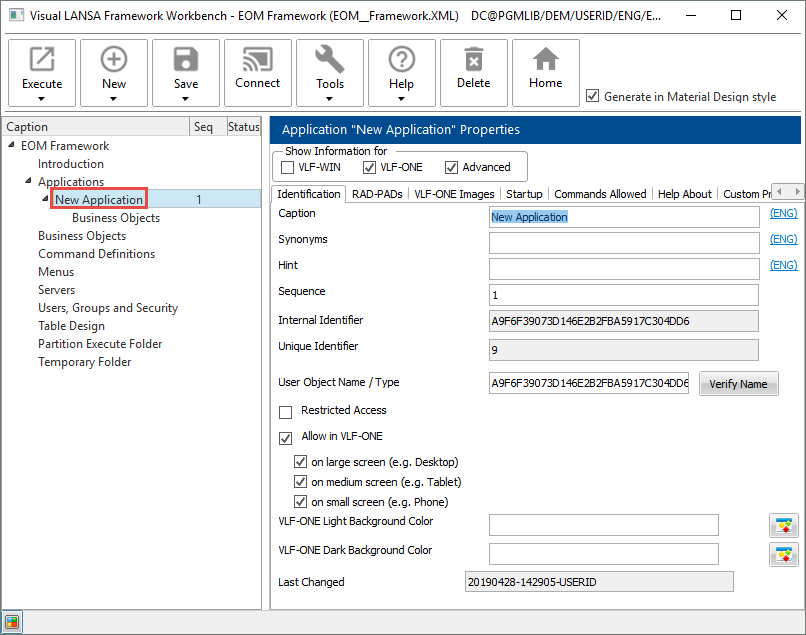Click the ENG link beside Caption
Image resolution: width=806 pixels, height=635 pixels.
(x=783, y=214)
